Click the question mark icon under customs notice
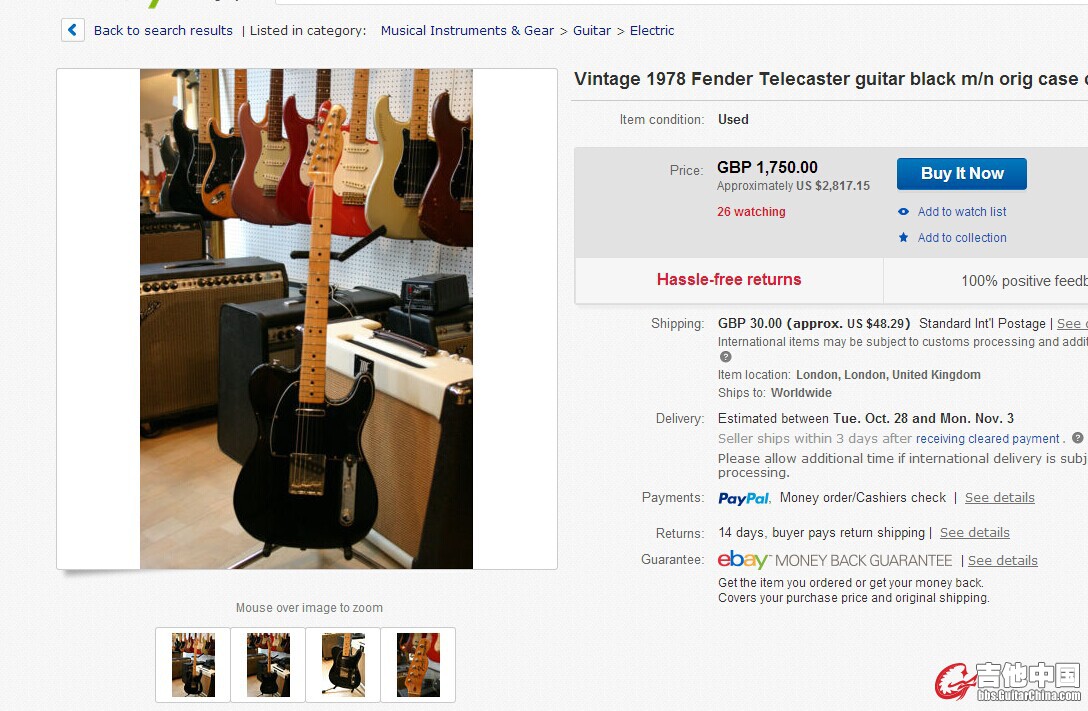 click(x=726, y=357)
